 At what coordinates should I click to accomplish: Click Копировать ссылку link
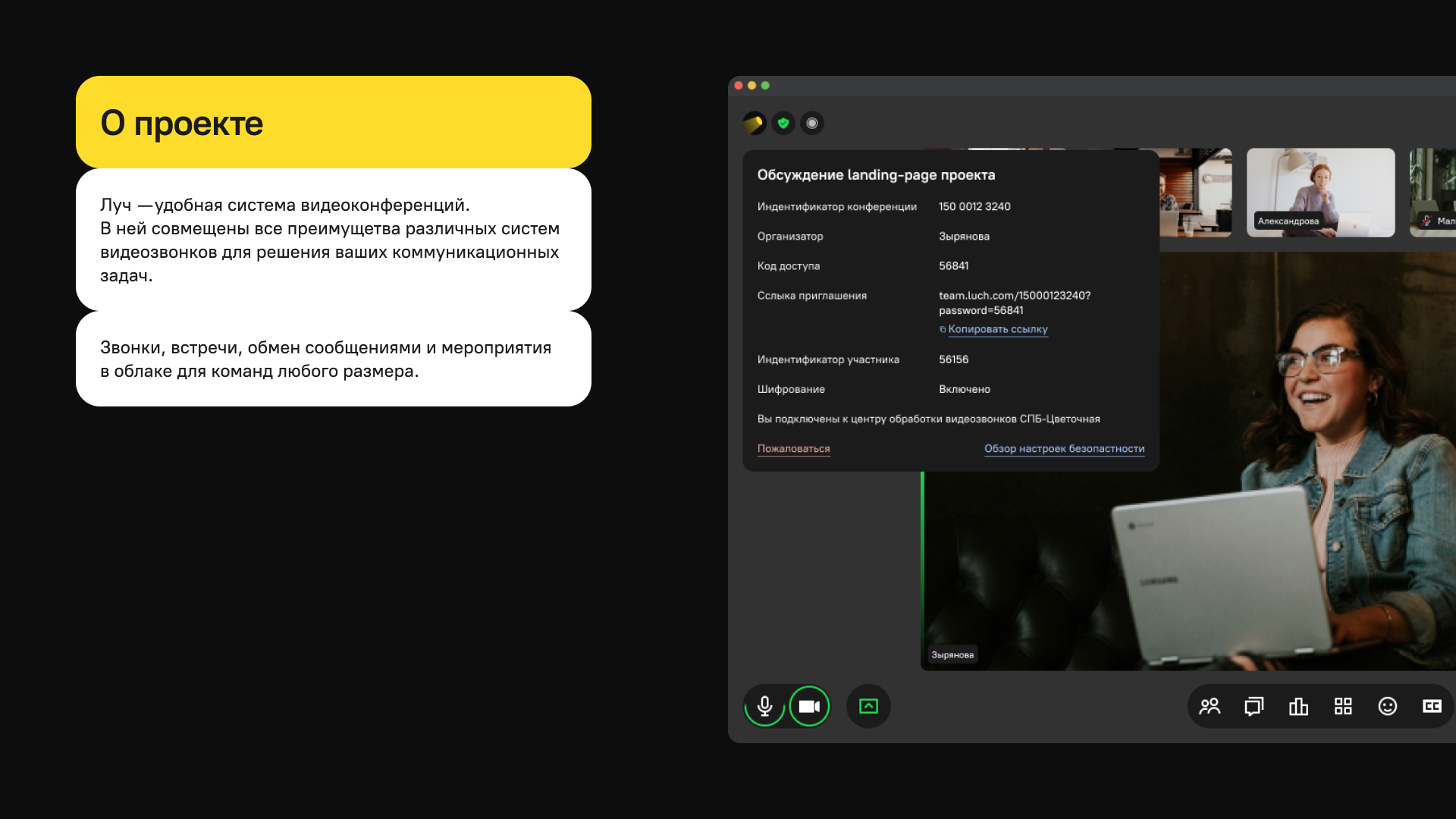coord(997,329)
